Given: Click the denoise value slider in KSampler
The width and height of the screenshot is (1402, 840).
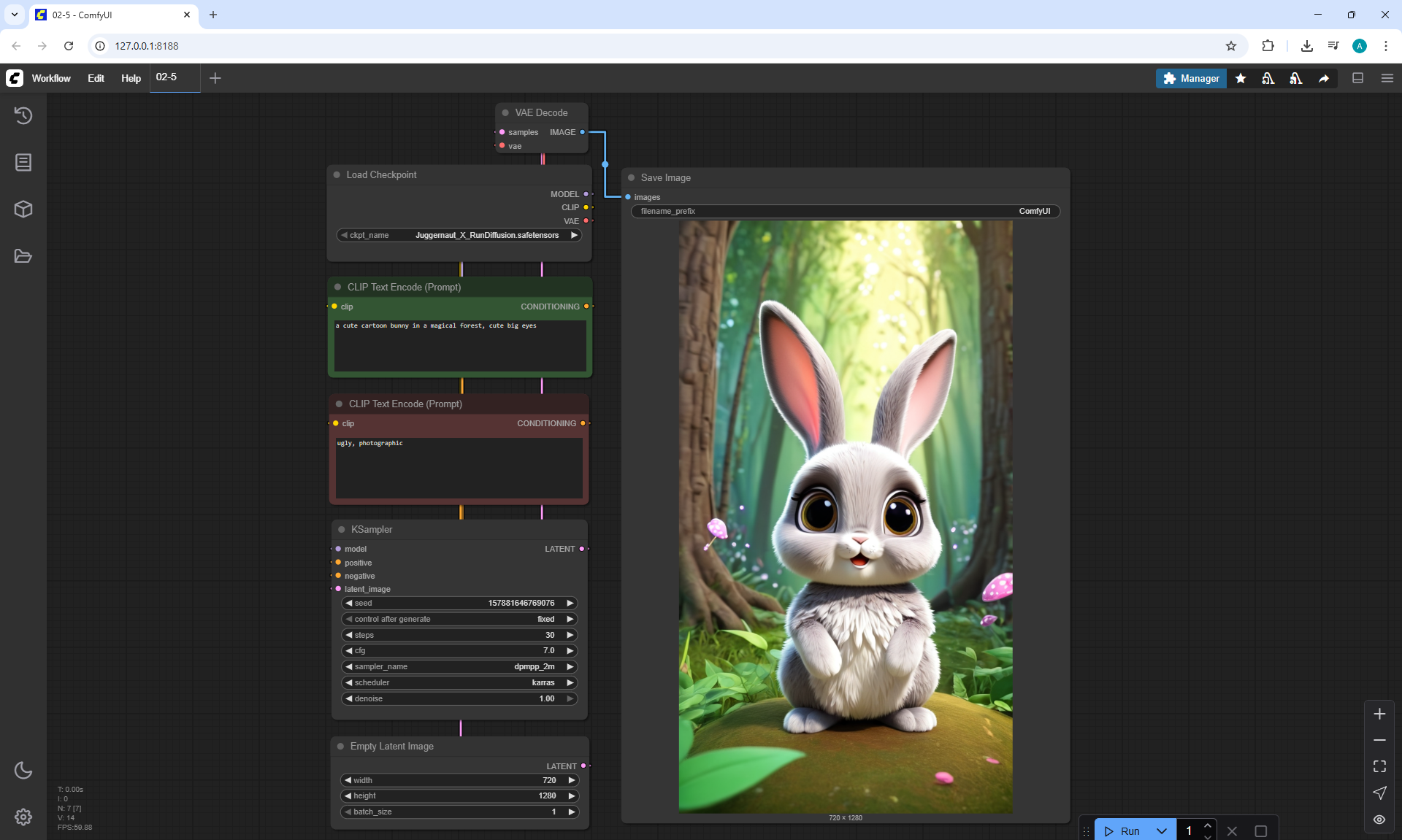Looking at the screenshot, I should click(459, 698).
